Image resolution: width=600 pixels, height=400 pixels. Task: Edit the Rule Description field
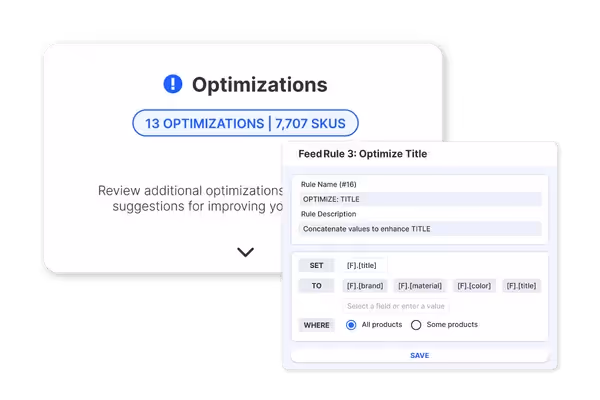(x=420, y=229)
